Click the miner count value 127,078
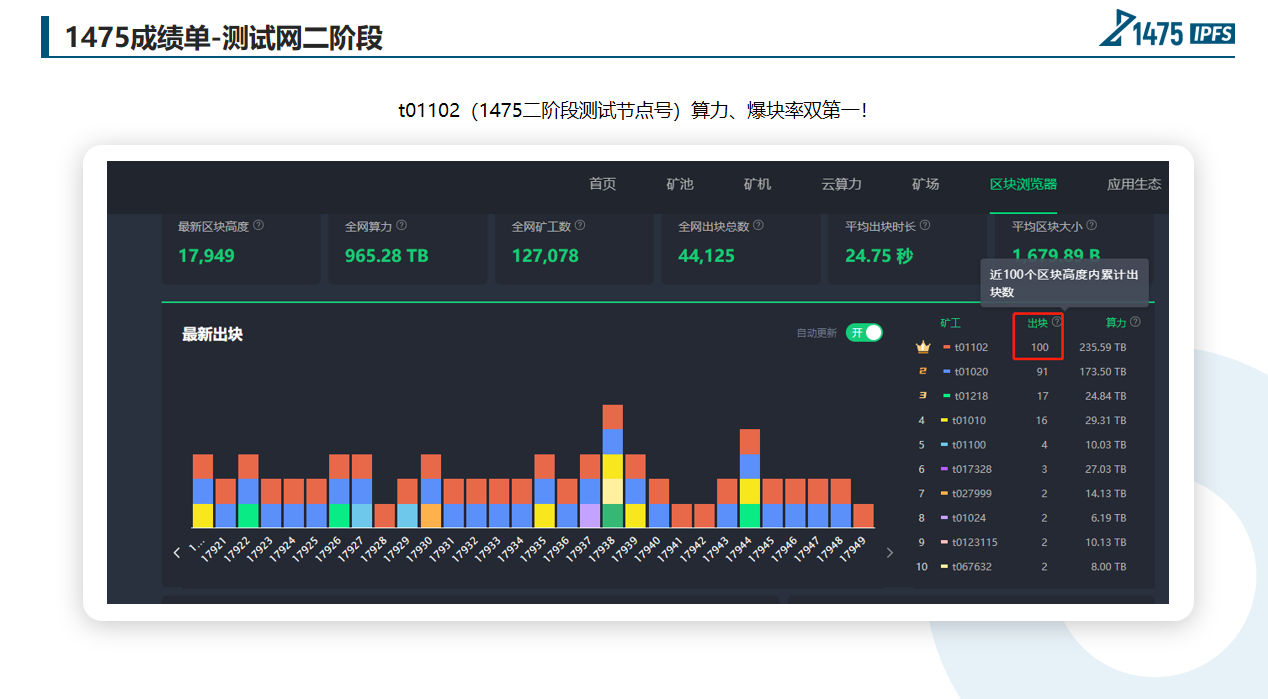The height and width of the screenshot is (699, 1268). pos(545,256)
